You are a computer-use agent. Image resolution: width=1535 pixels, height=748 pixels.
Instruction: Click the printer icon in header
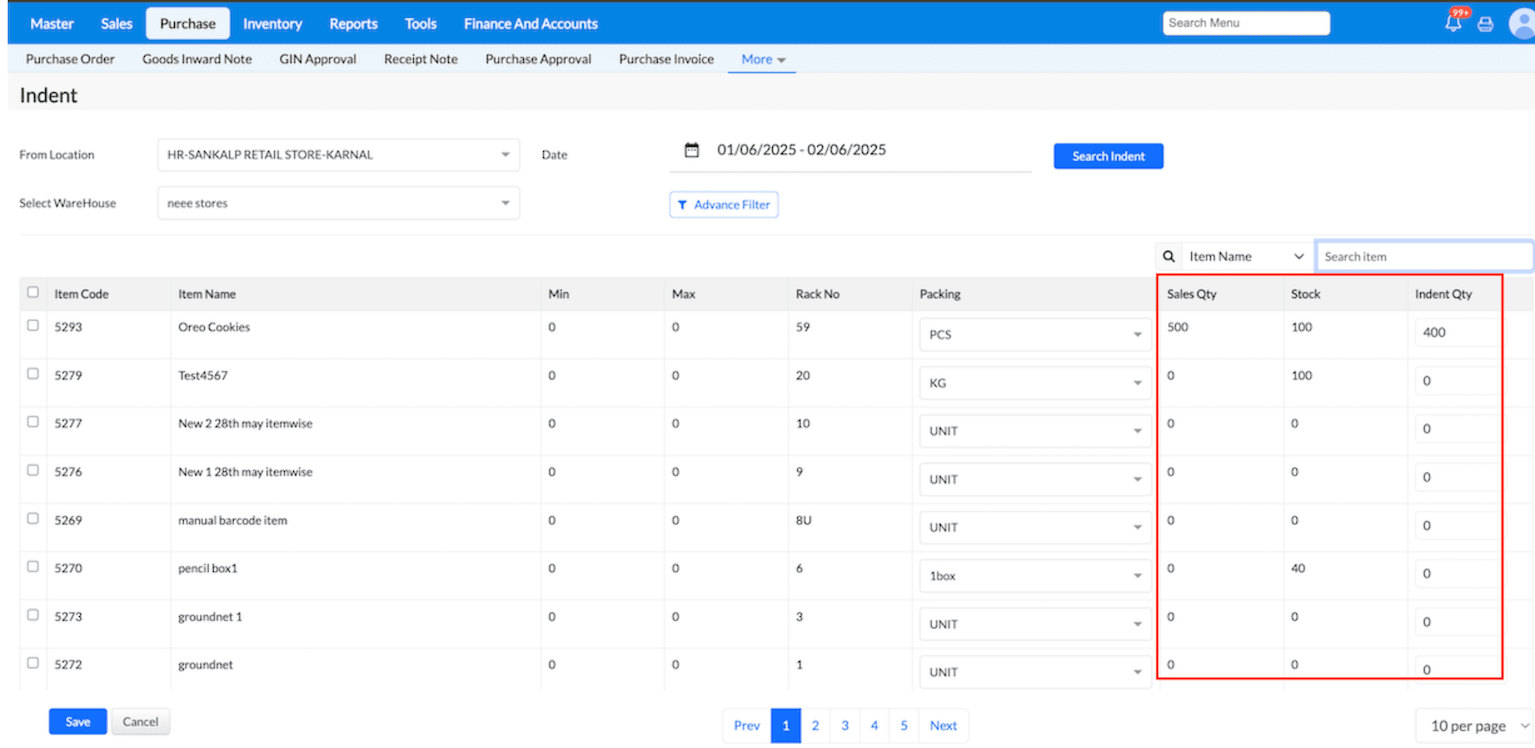[x=1486, y=25]
